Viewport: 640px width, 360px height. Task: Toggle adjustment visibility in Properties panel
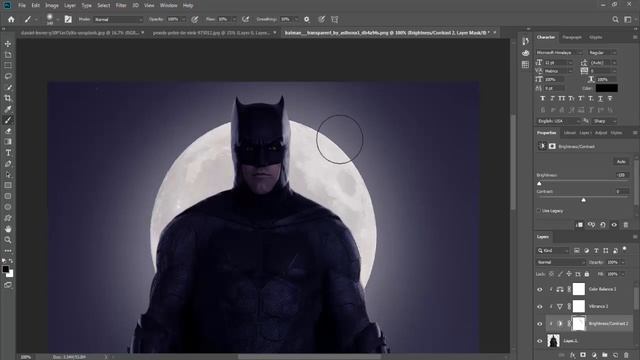coord(614,225)
